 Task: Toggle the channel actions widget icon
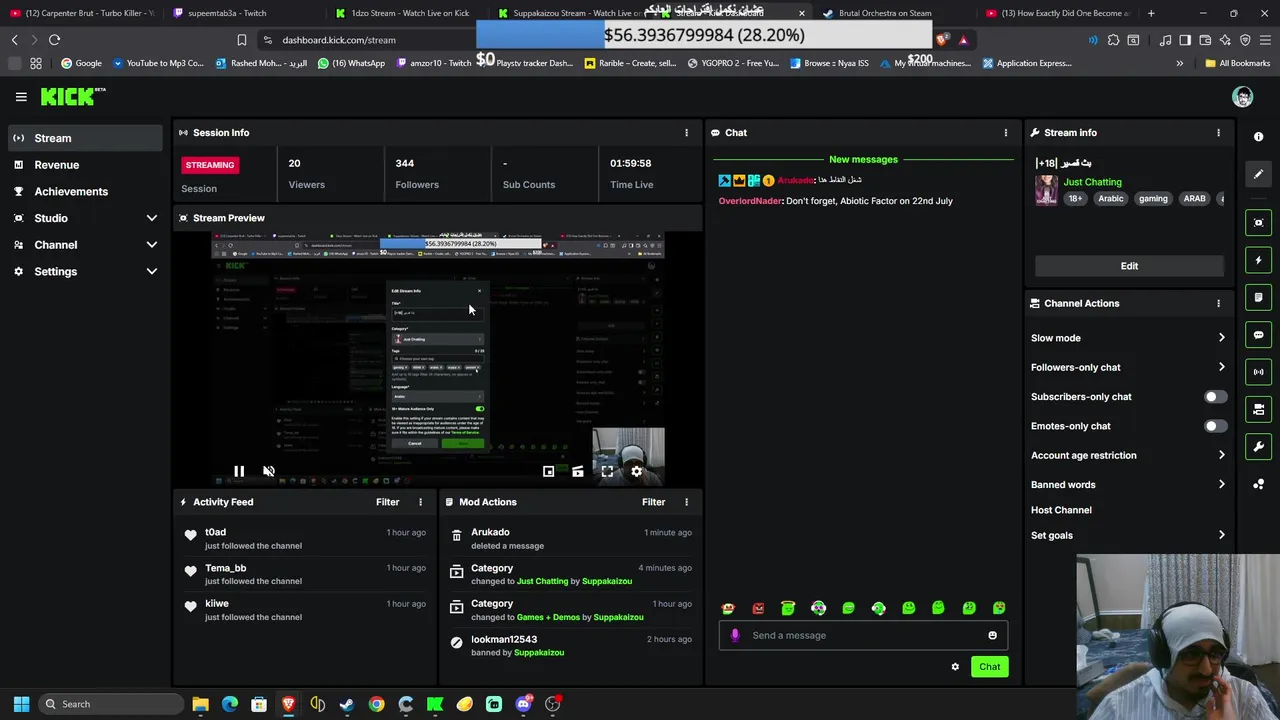click(1258, 409)
